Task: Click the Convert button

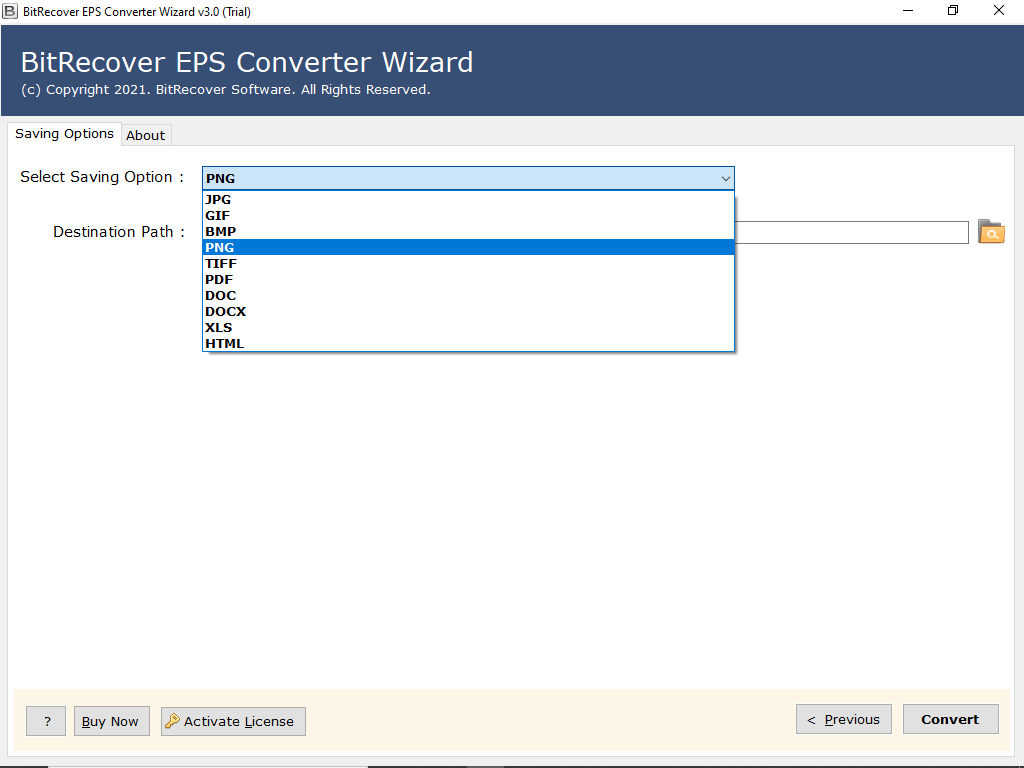Action: coord(950,719)
